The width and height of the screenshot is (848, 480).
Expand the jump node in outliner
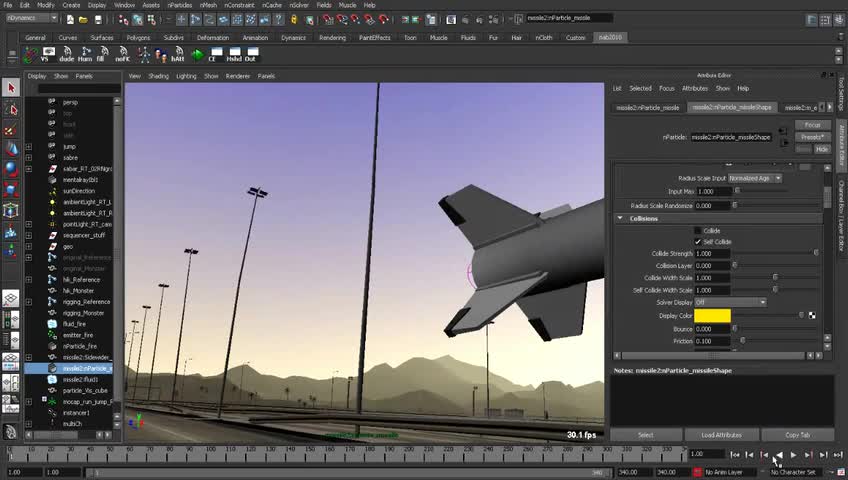point(29,146)
